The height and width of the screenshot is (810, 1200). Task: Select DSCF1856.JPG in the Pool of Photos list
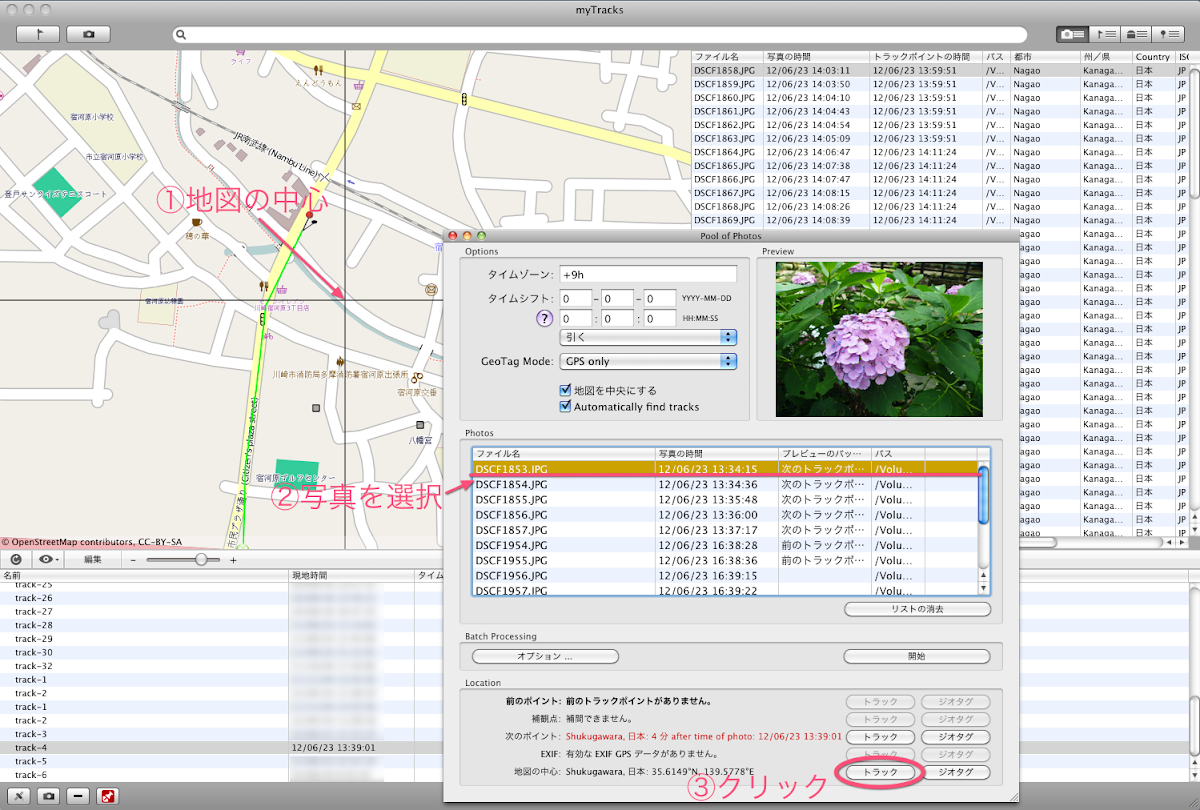pos(724,514)
